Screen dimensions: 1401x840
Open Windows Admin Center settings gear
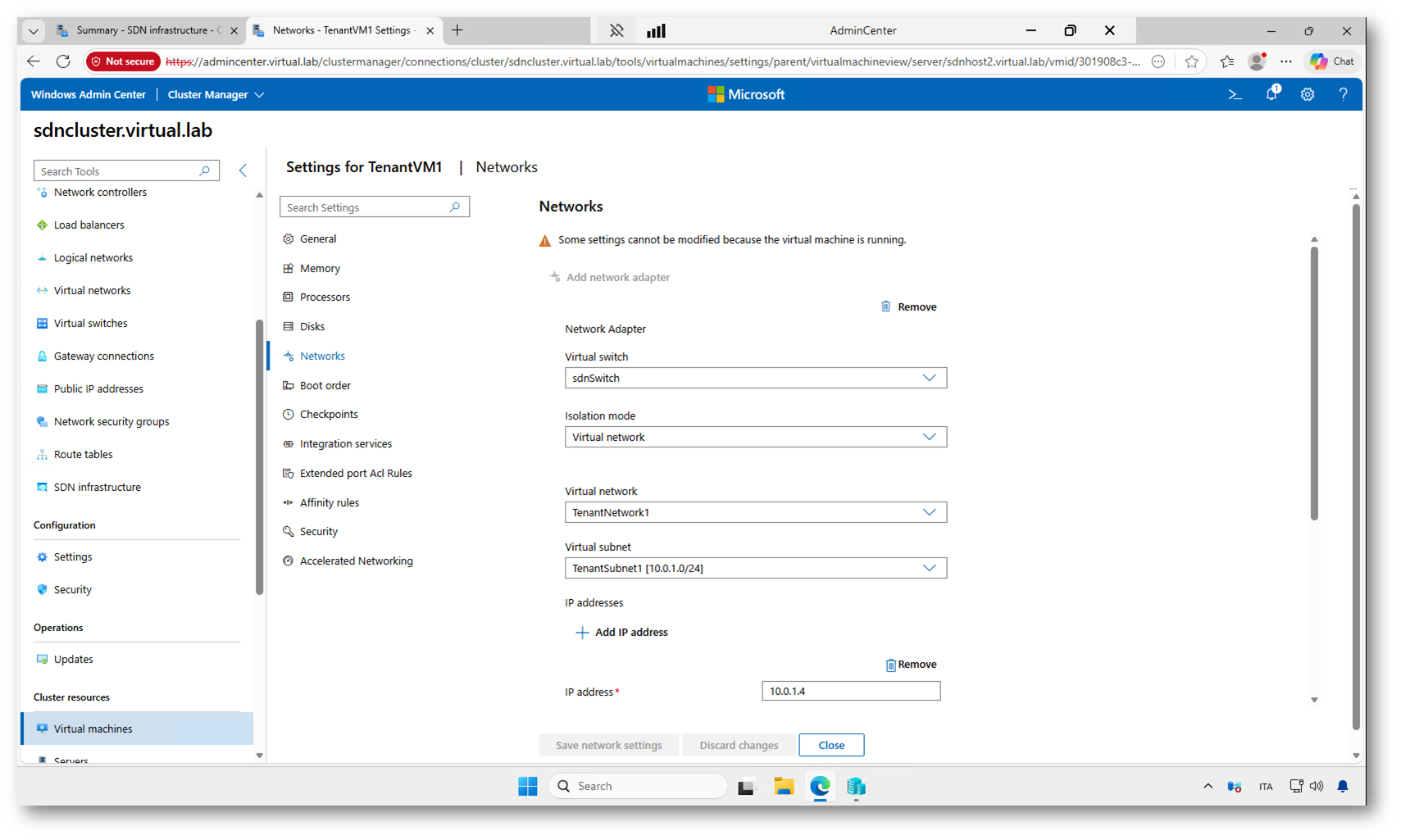(1308, 95)
